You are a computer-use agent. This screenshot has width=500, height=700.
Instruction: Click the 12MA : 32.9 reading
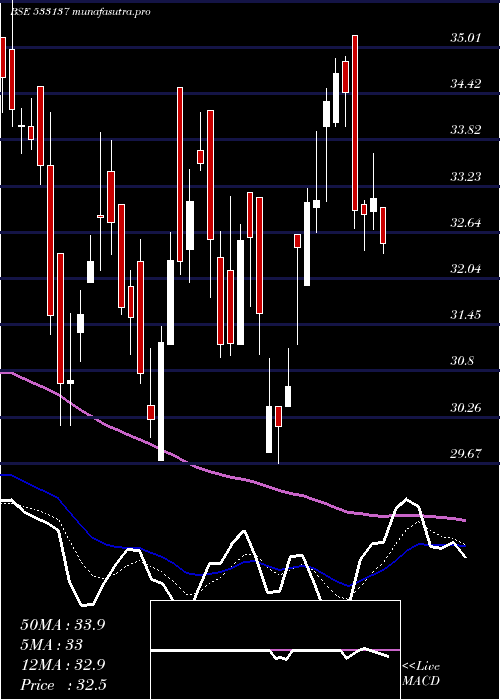point(62,665)
